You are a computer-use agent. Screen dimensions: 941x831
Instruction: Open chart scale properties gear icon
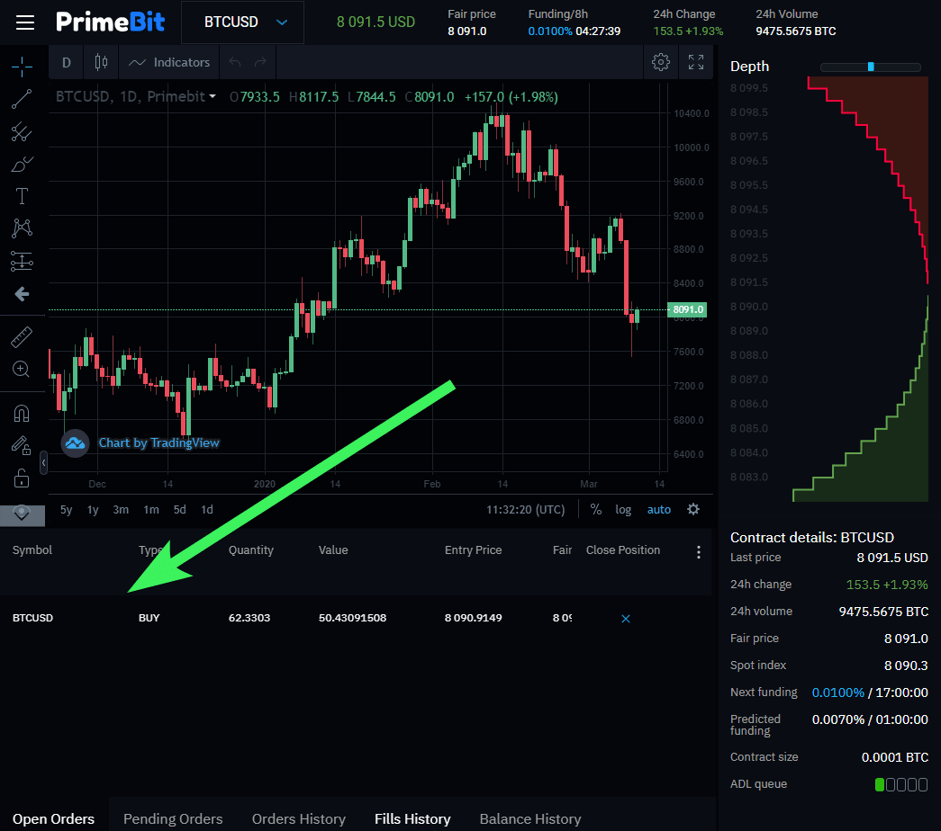[693, 509]
